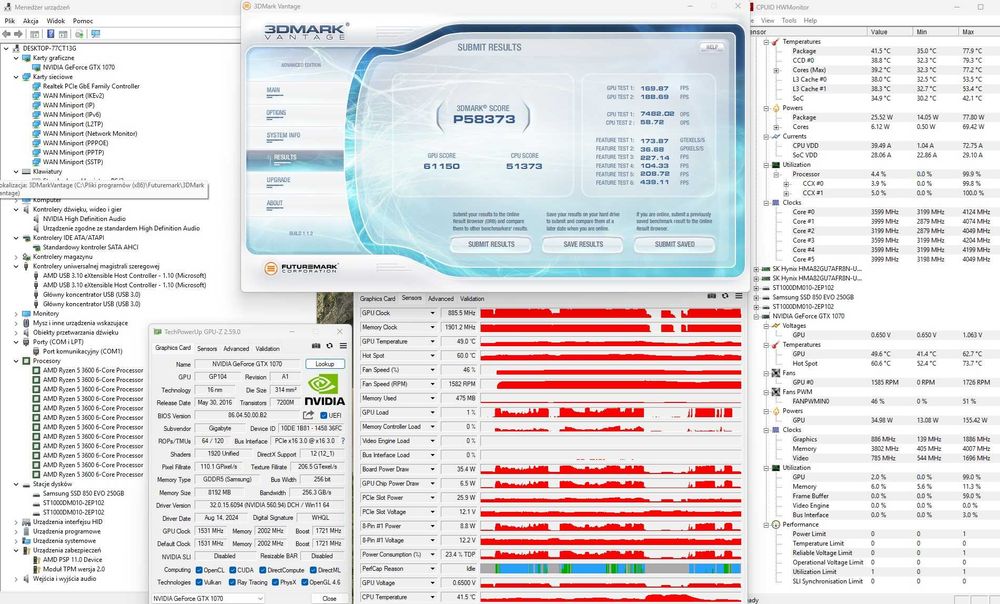Image resolution: width=1000 pixels, height=604 pixels.
Task: Click the SUBMIT RESULTS button in 3DMark
Action: pyautogui.click(x=491, y=244)
